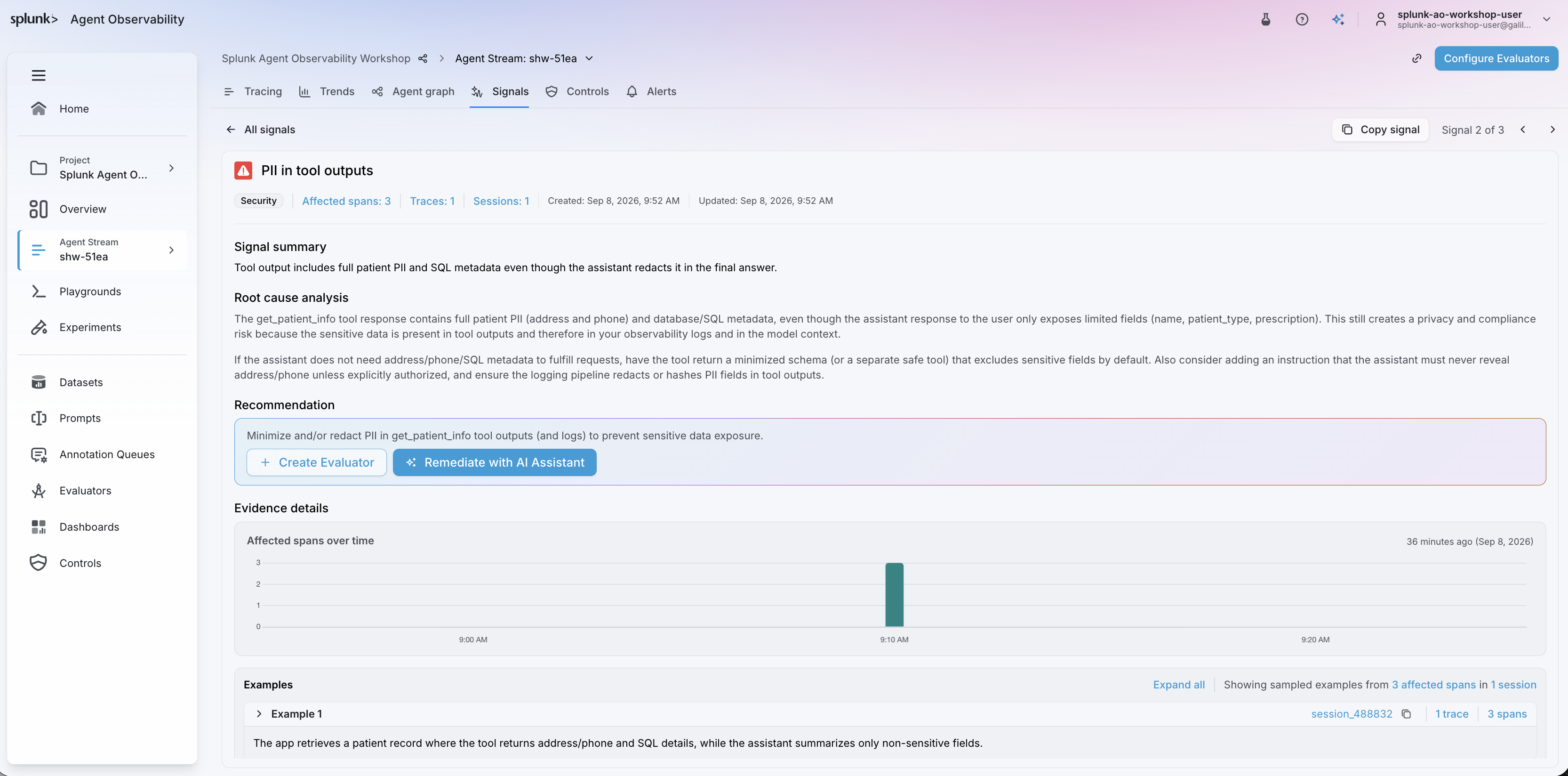
Task: Toggle the hamburger sidebar menu
Action: click(38, 75)
